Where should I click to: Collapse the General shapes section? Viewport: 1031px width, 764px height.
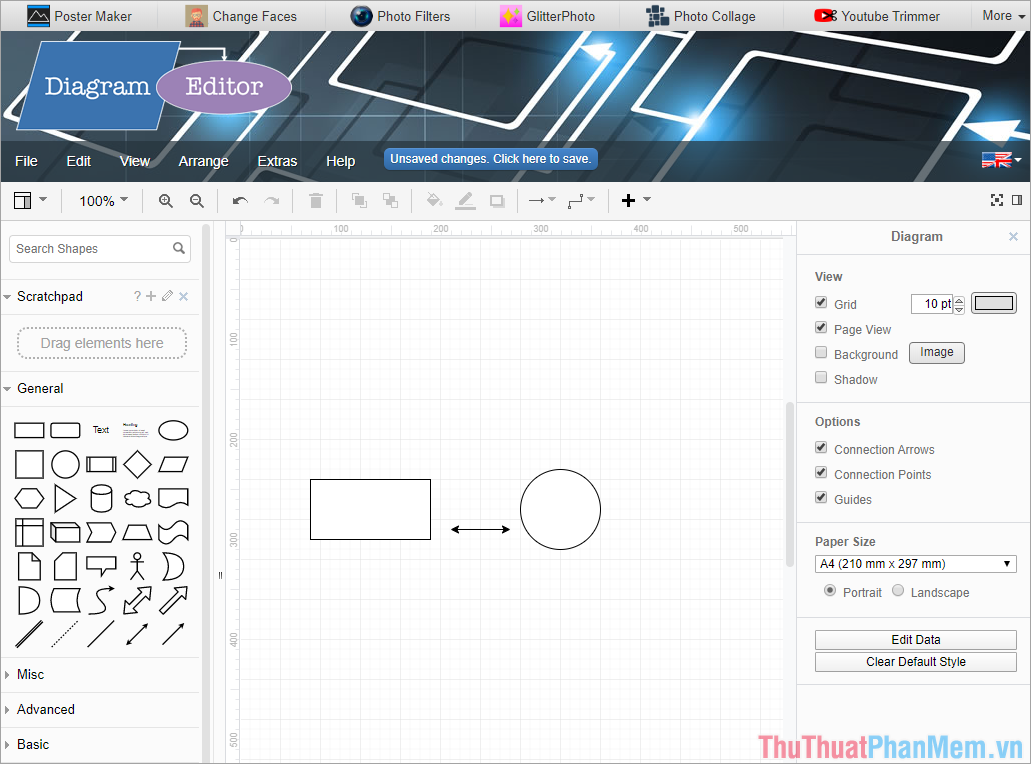pyautogui.click(x=40, y=388)
